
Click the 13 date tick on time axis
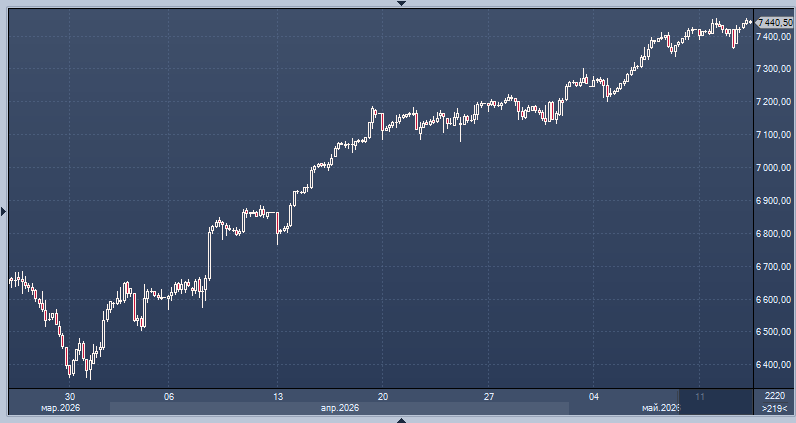[x=278, y=397]
